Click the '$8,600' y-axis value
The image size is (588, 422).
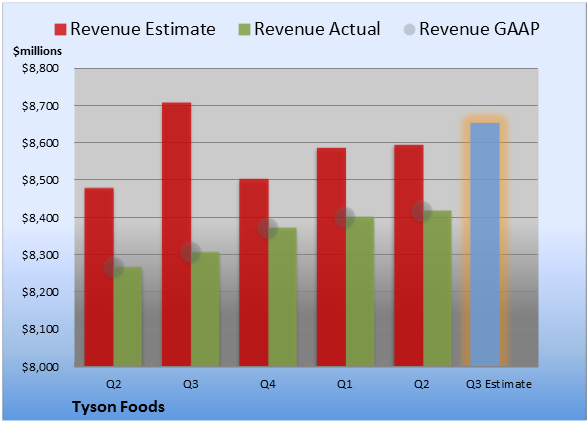40,143
